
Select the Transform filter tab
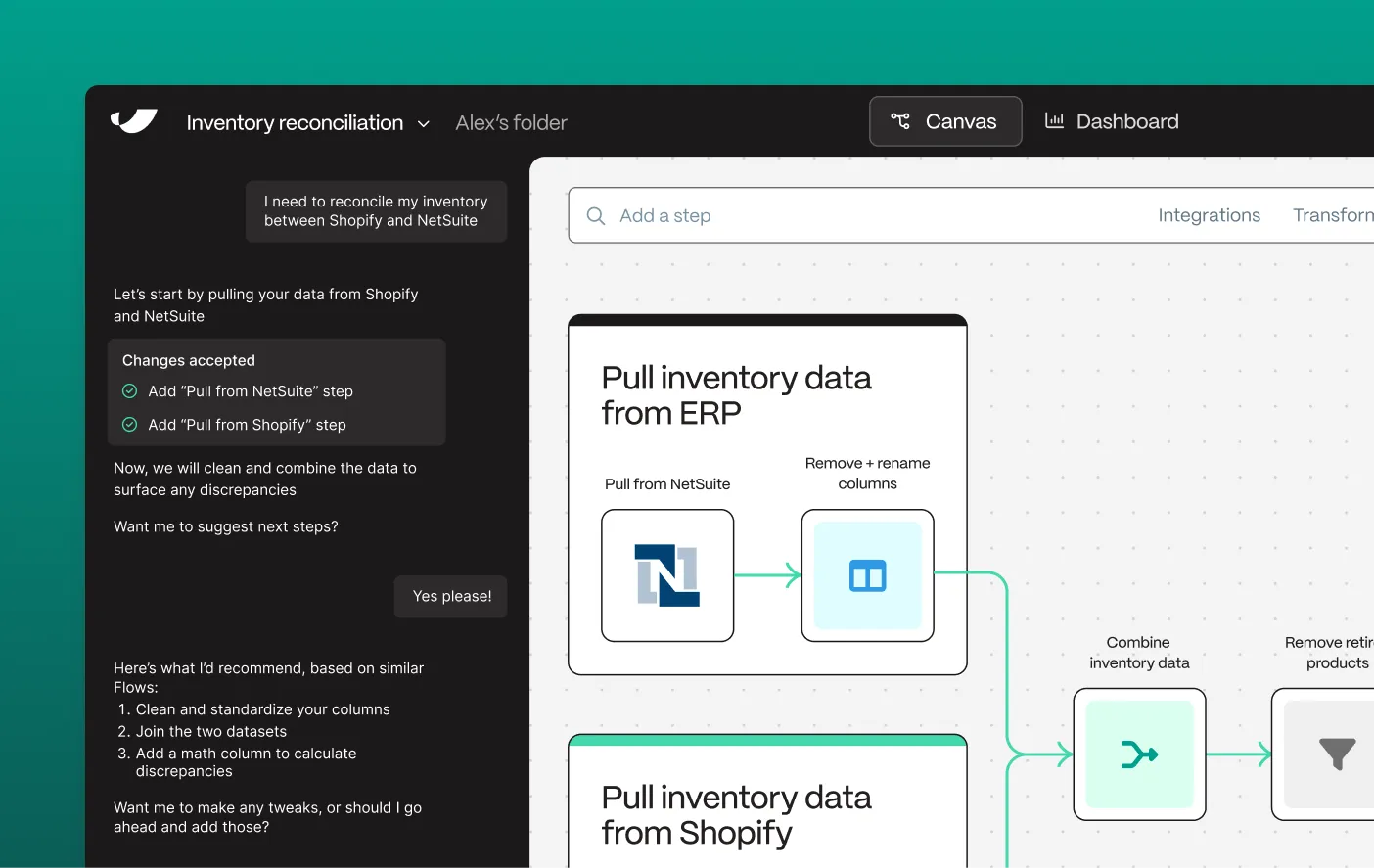pos(1333,215)
